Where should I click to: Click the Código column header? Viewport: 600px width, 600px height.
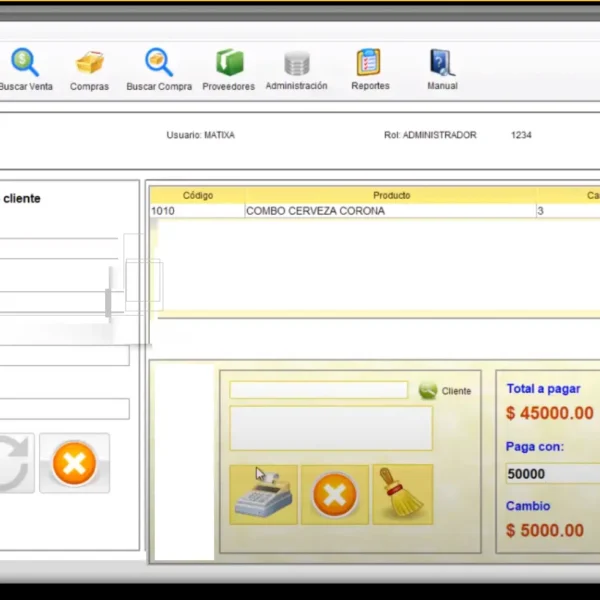pos(197,195)
